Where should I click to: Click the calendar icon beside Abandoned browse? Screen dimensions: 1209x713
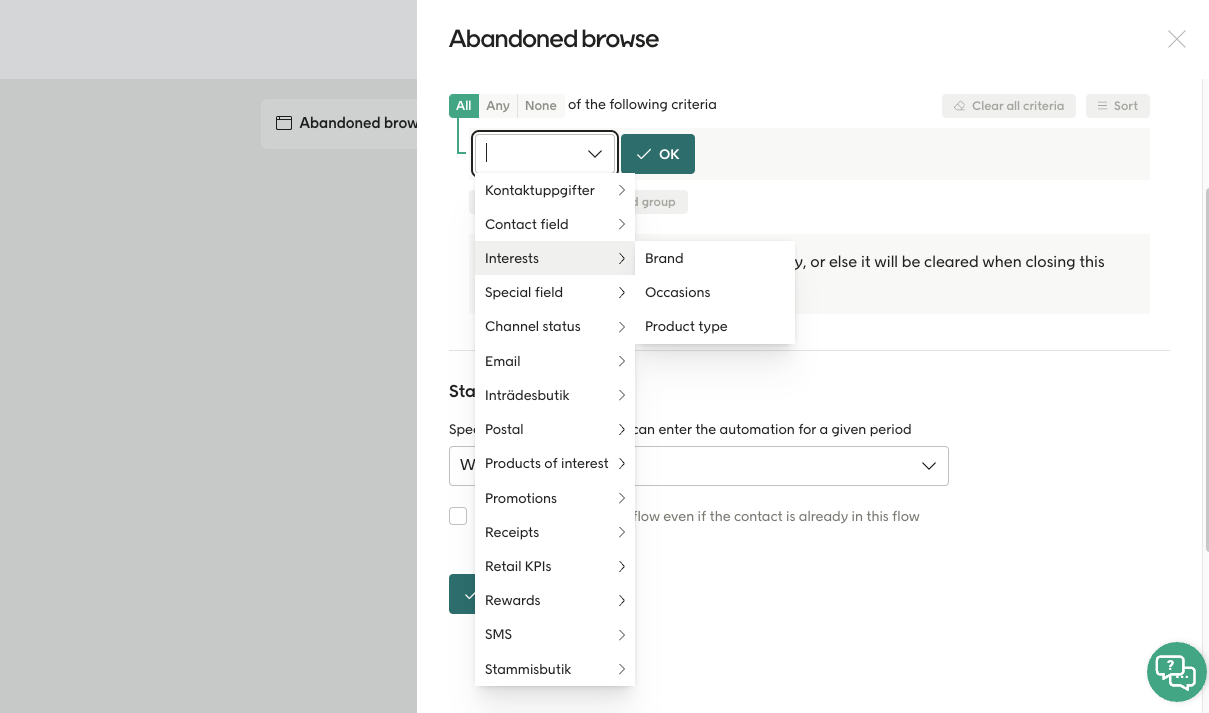click(284, 123)
